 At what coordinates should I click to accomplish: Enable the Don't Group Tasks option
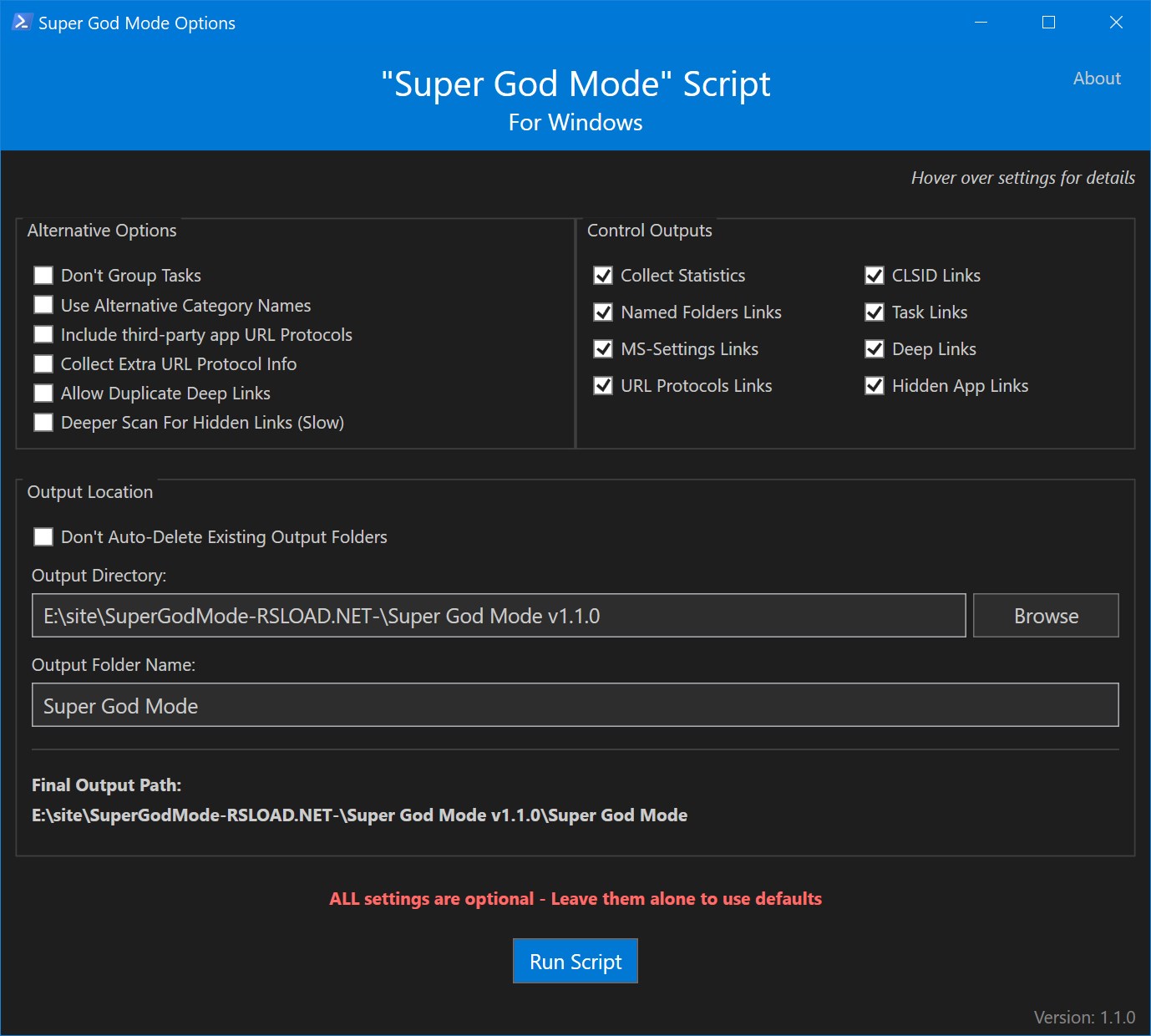coord(43,275)
